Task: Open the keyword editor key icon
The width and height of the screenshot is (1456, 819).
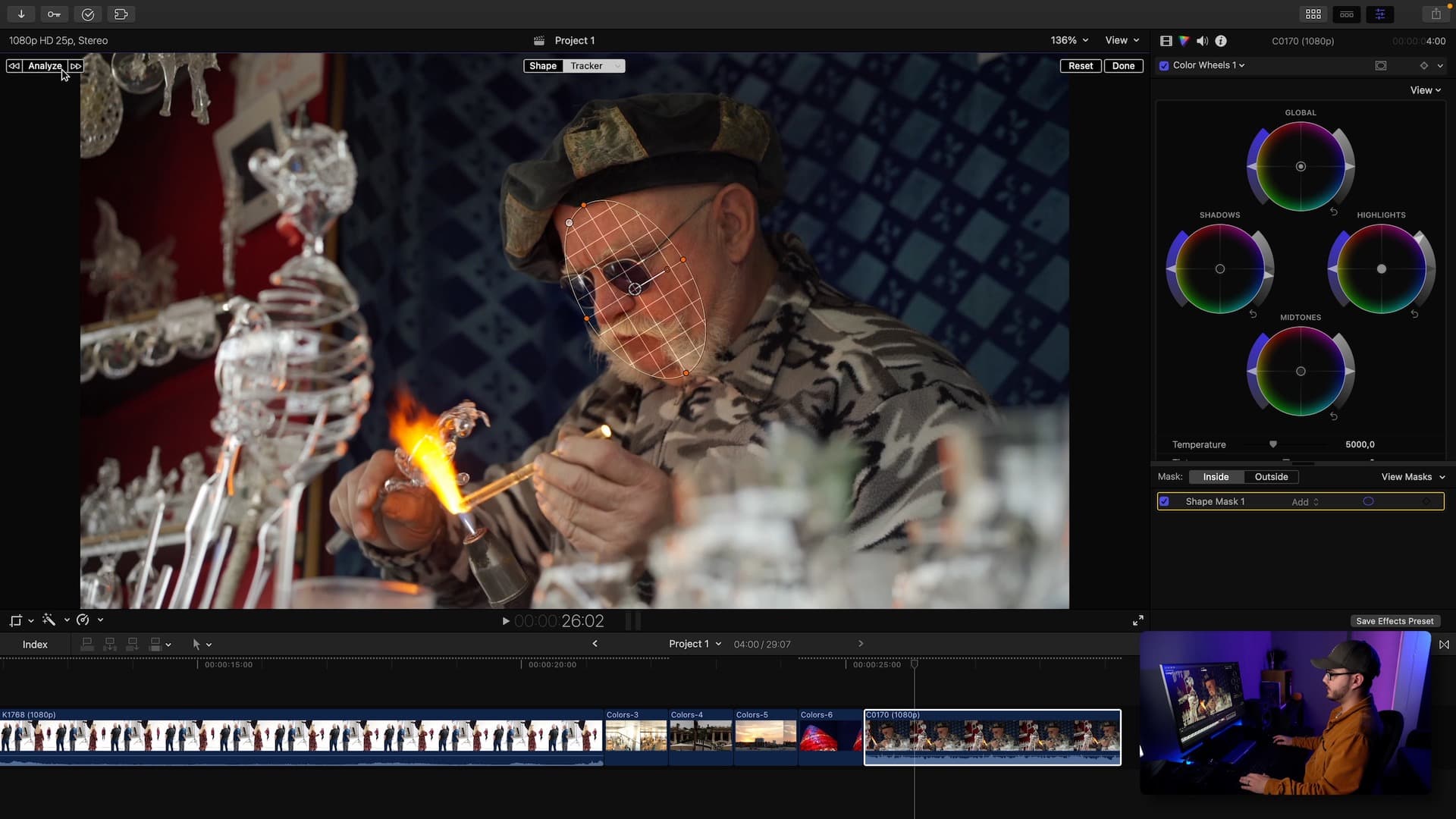Action: (54, 14)
